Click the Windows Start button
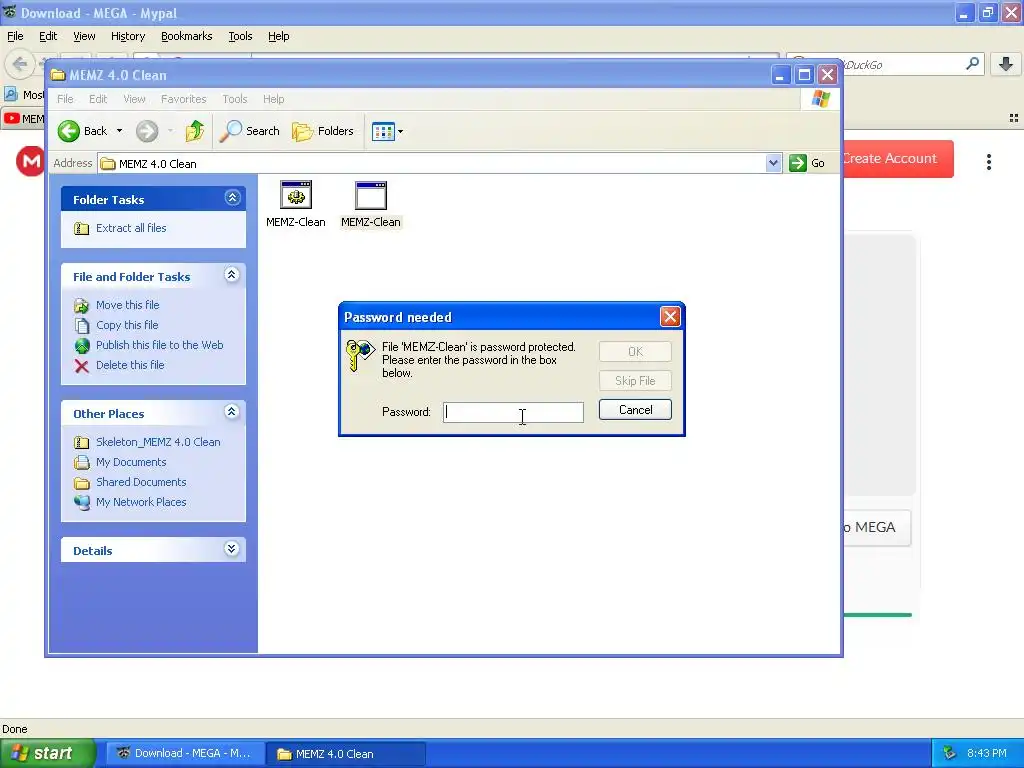The width and height of the screenshot is (1024, 768). point(47,754)
